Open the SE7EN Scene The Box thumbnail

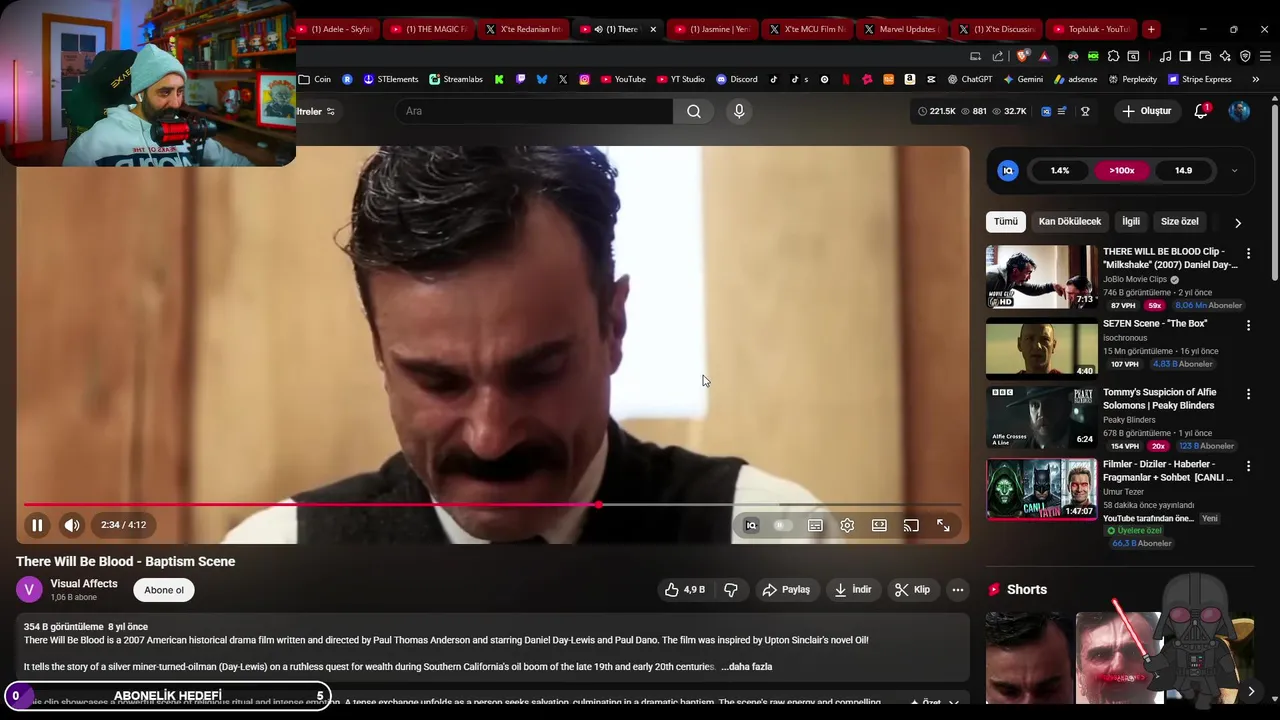(x=1041, y=349)
